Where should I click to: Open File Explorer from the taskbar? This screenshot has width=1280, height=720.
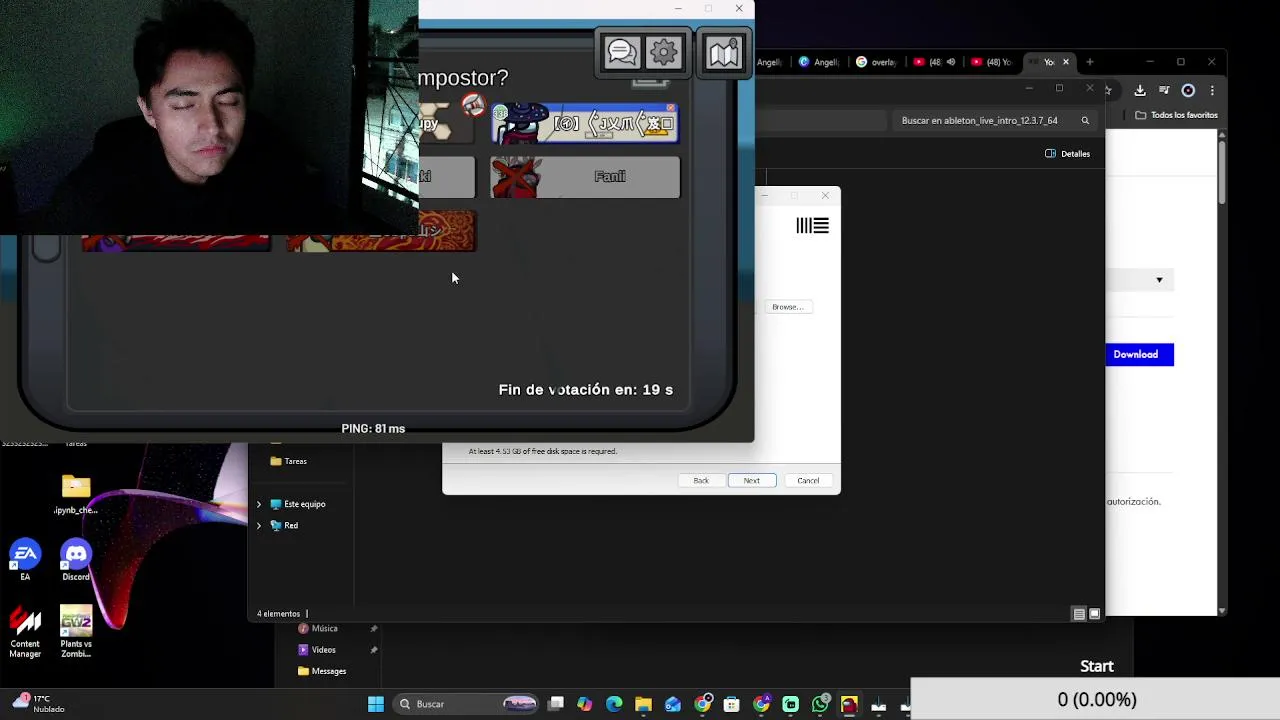[x=643, y=704]
